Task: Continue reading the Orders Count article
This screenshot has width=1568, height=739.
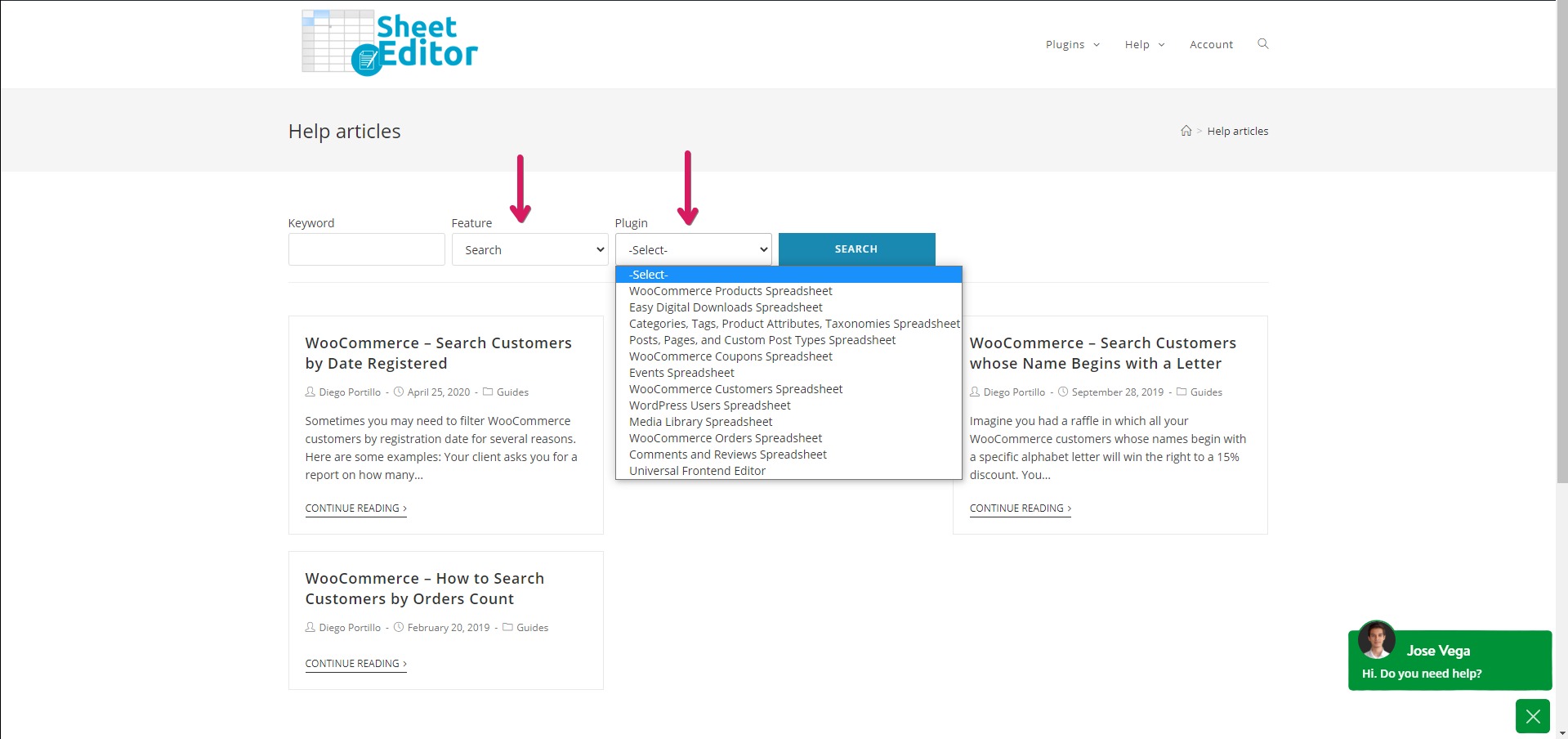Action: click(355, 664)
